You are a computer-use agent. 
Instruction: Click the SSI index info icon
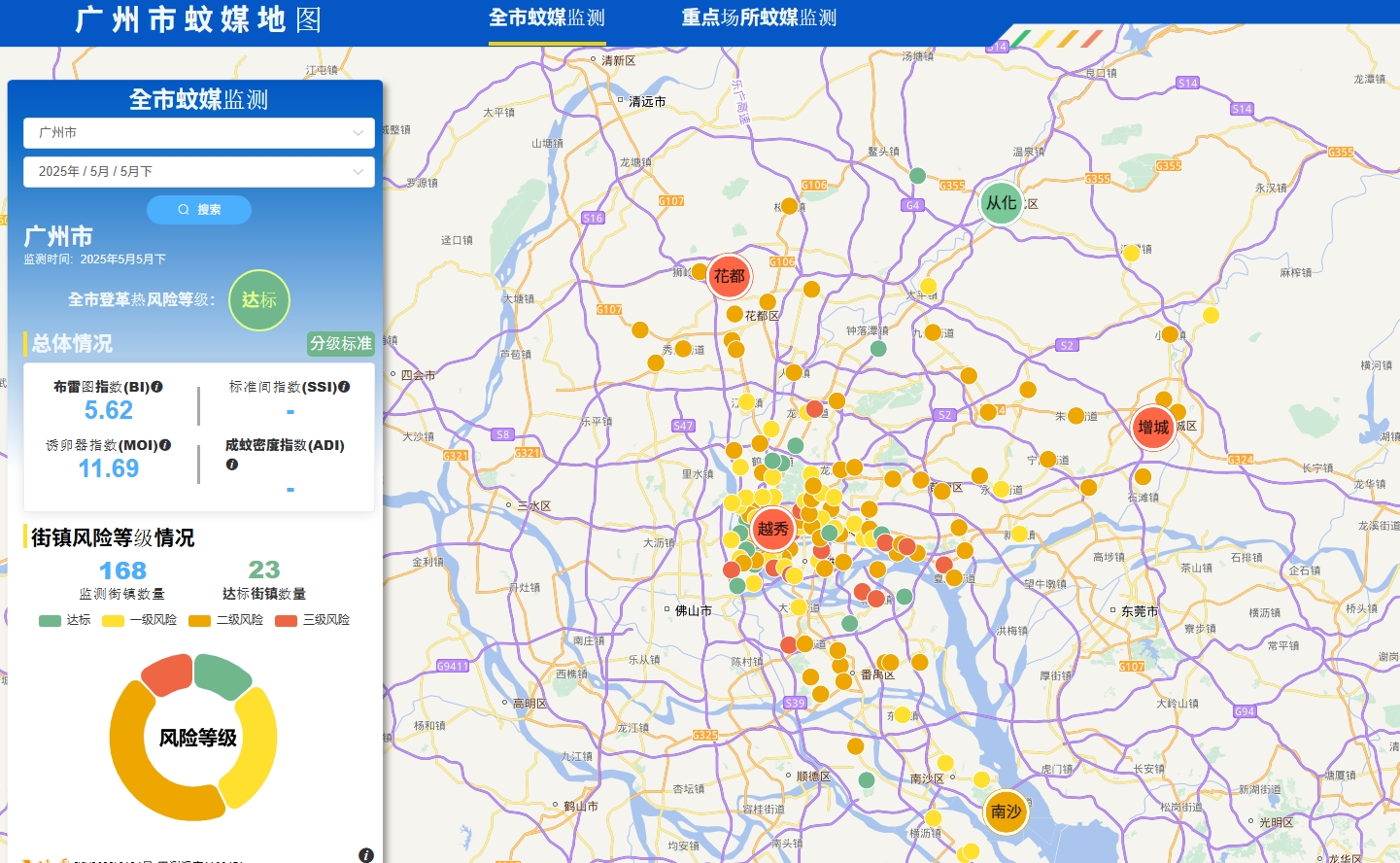coord(344,387)
